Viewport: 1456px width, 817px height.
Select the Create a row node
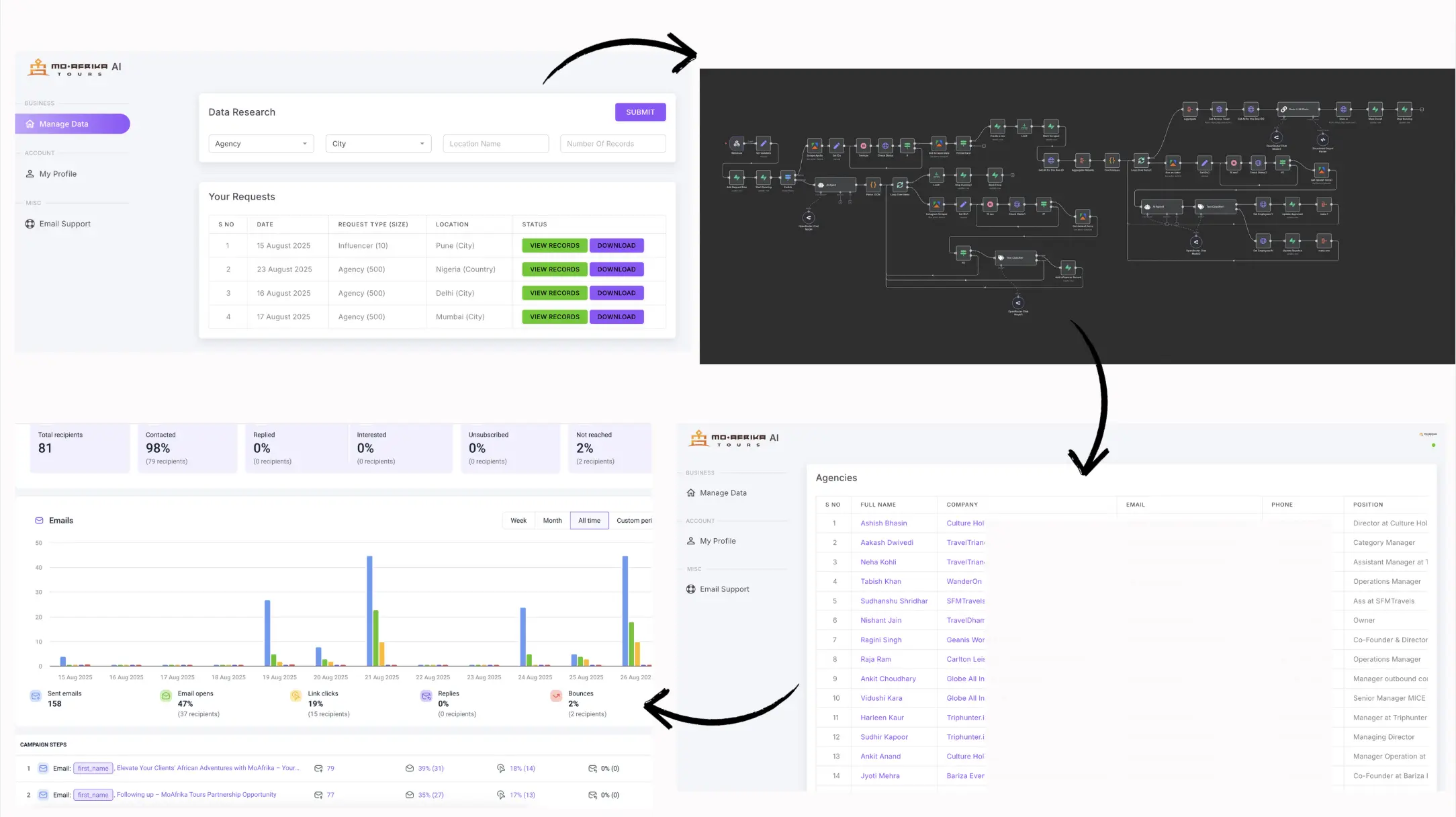pyautogui.click(x=997, y=126)
